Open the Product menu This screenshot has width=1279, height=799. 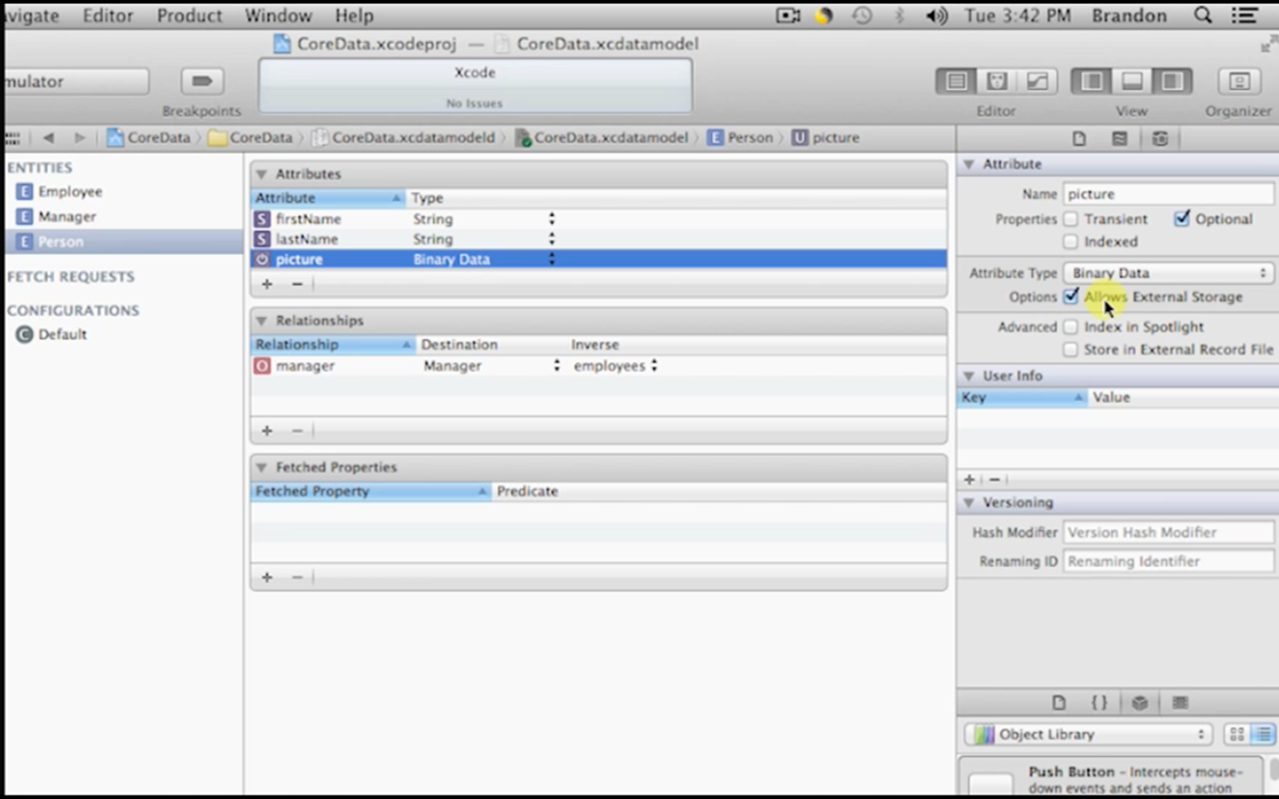pos(189,15)
